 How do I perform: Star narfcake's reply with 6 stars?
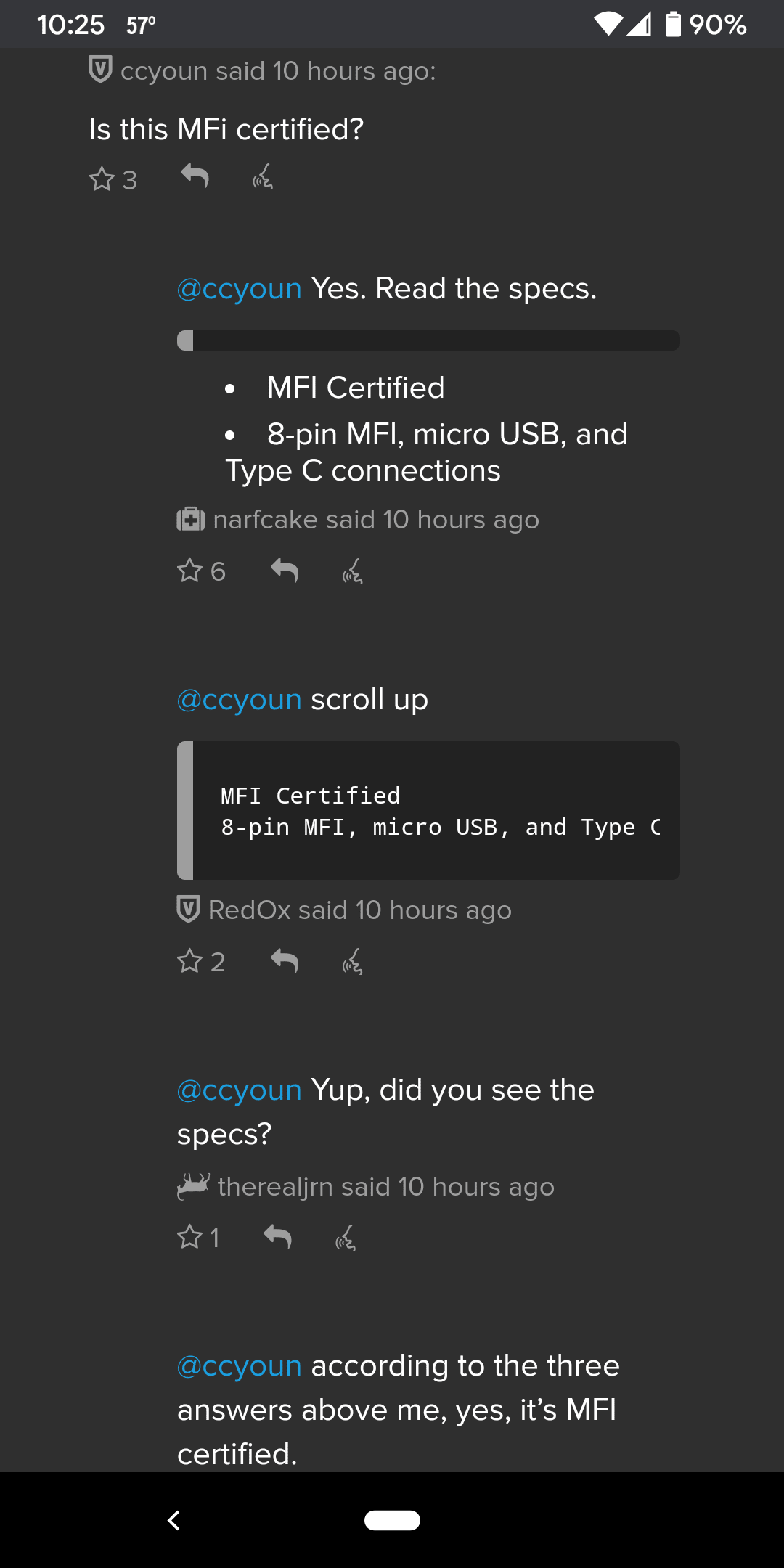click(190, 571)
